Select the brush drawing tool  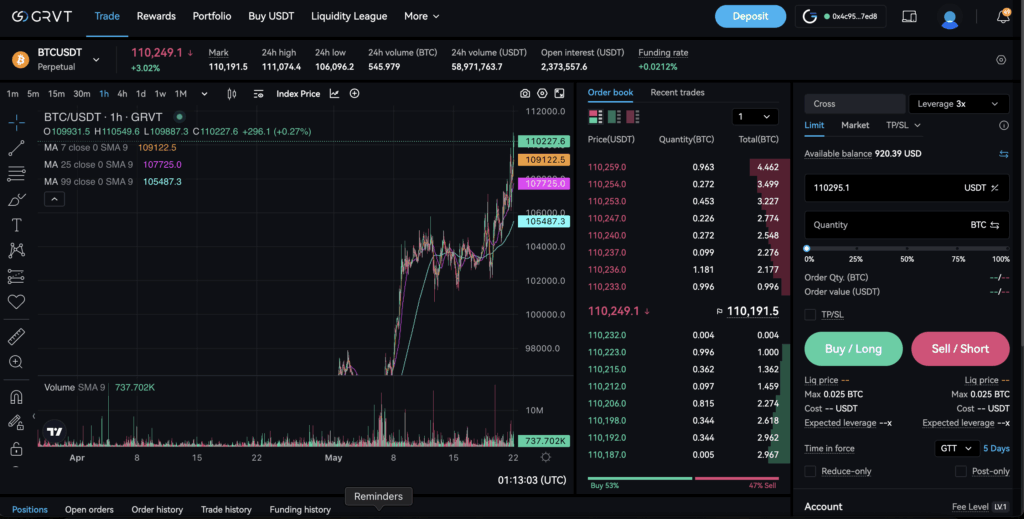16,200
